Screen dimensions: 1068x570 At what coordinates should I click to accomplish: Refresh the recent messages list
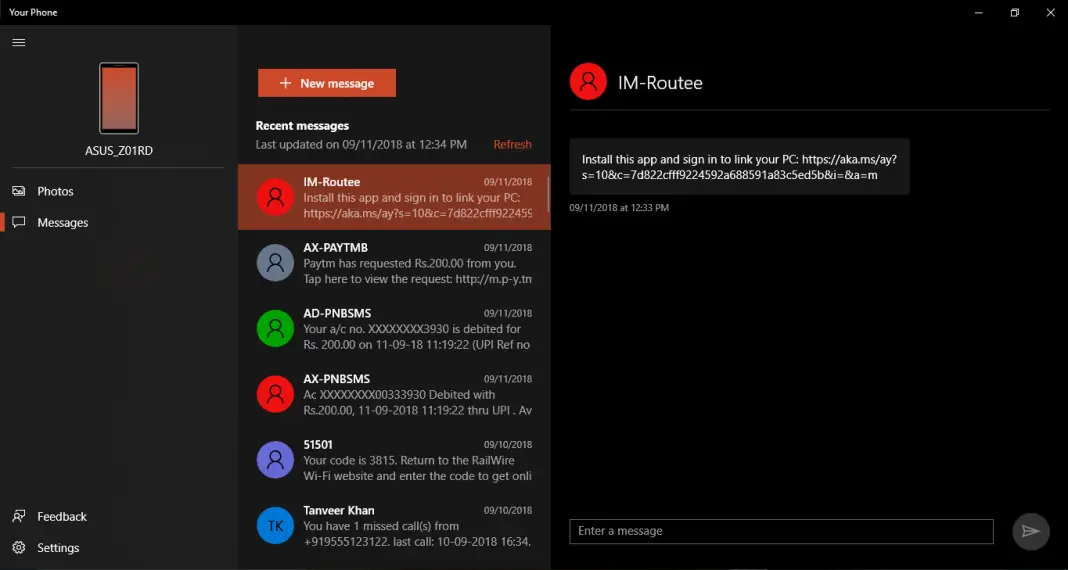[x=512, y=144]
